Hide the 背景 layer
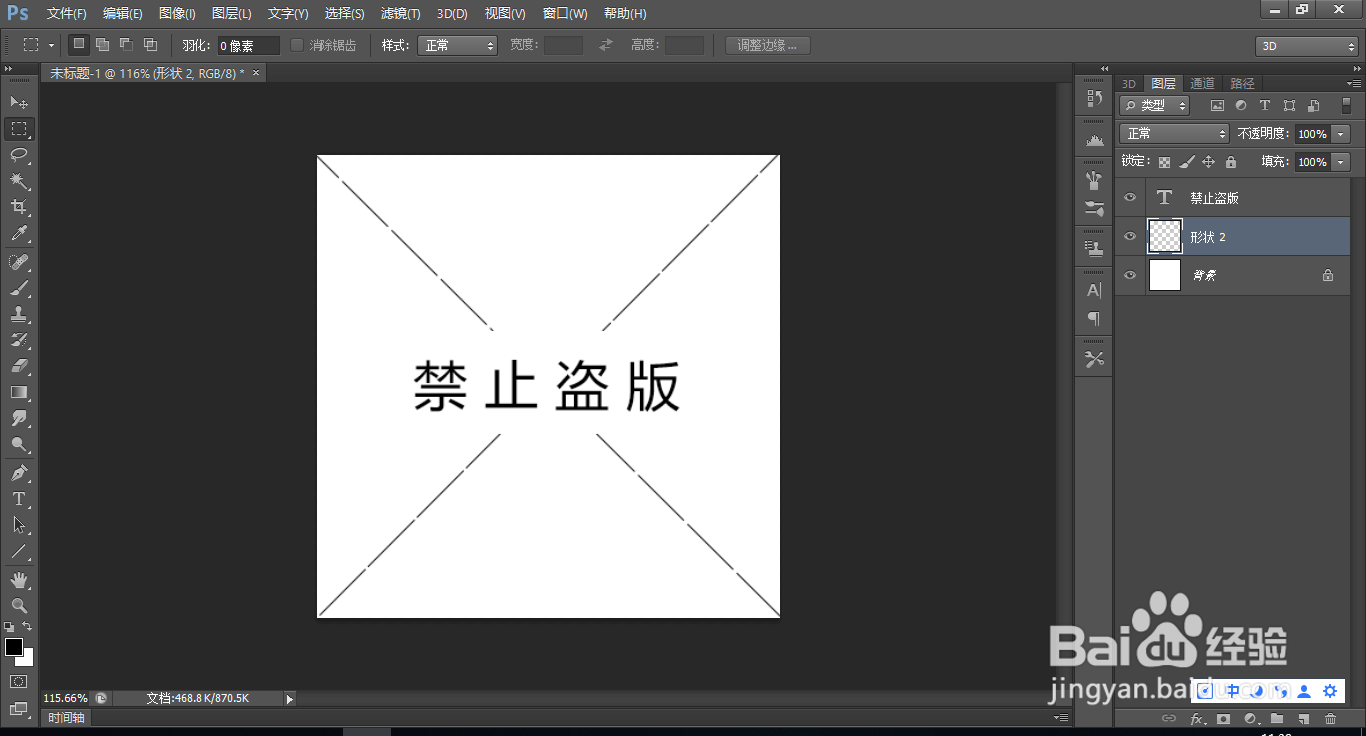Viewport: 1366px width, 736px height. tap(1130, 275)
